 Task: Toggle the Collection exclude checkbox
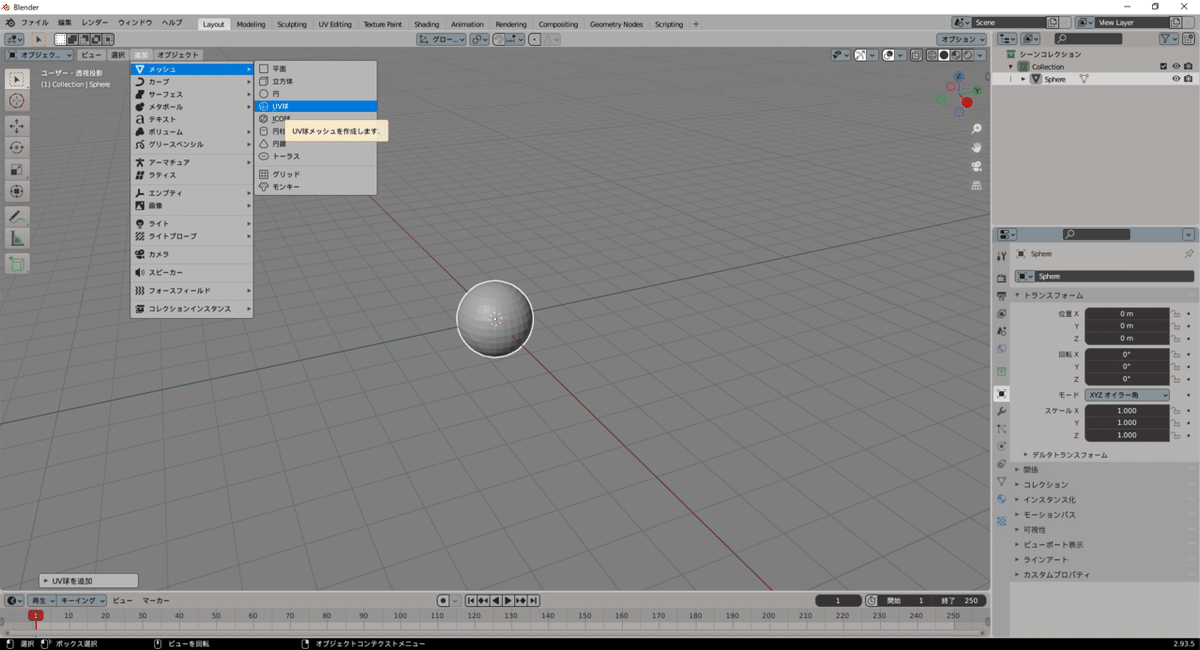(1163, 66)
